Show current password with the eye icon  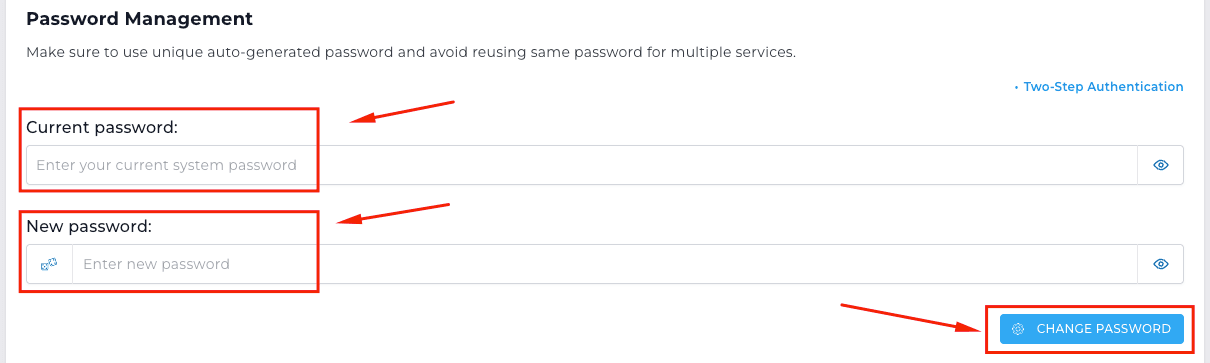(1161, 165)
